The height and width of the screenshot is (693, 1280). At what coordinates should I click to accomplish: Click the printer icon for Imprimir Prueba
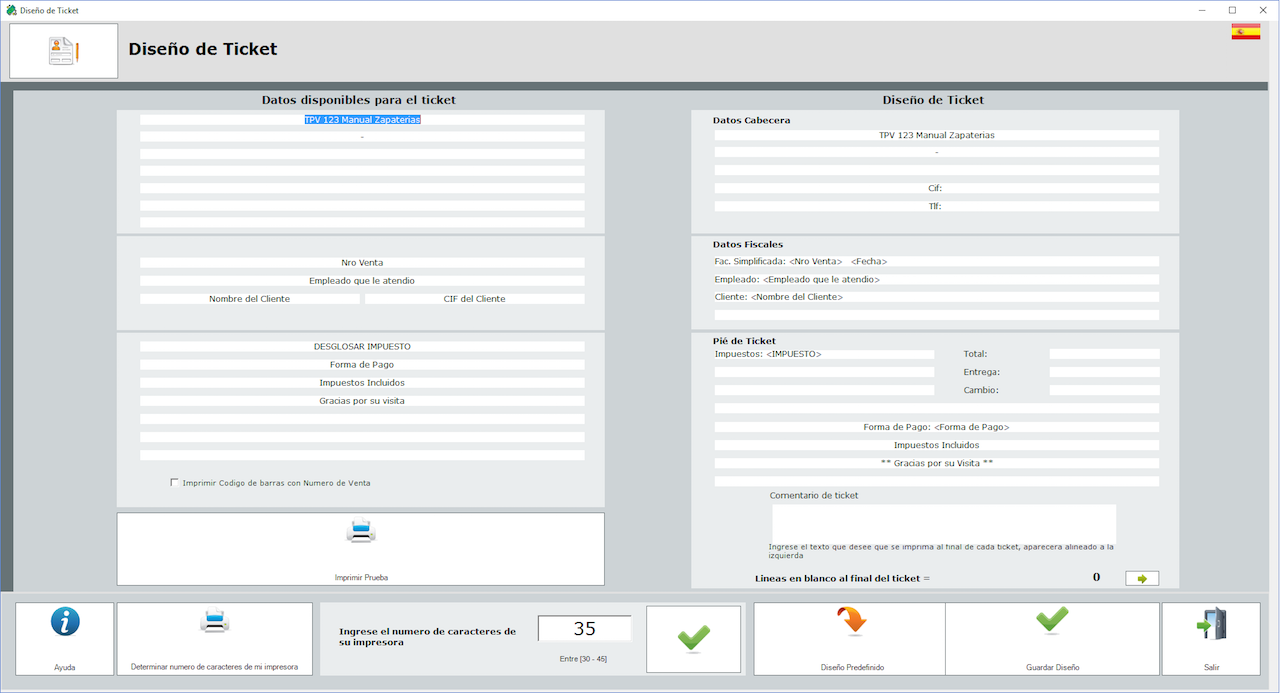(x=361, y=532)
